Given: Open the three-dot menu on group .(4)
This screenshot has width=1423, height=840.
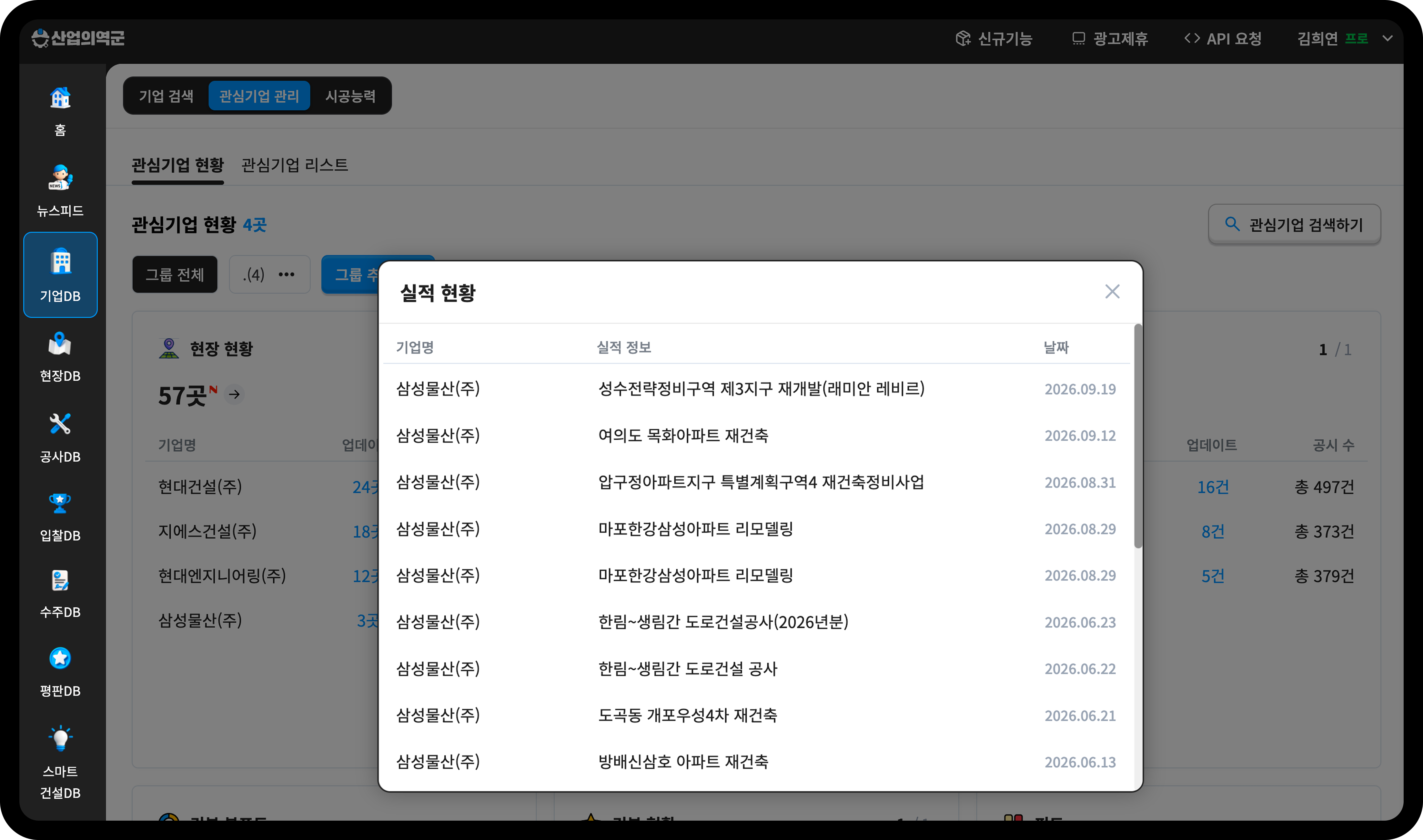Looking at the screenshot, I should (x=287, y=275).
